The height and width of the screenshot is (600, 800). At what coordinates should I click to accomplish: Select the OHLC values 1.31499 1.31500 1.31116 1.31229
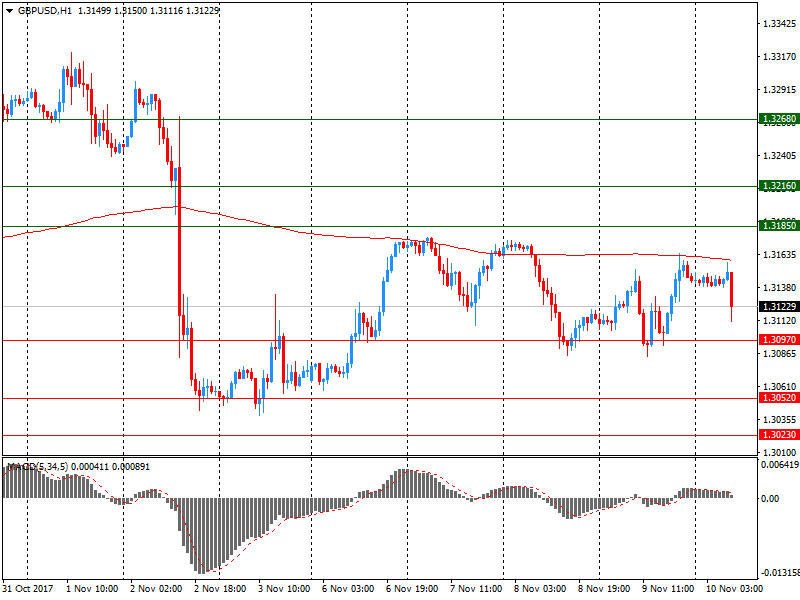pyautogui.click(x=148, y=10)
